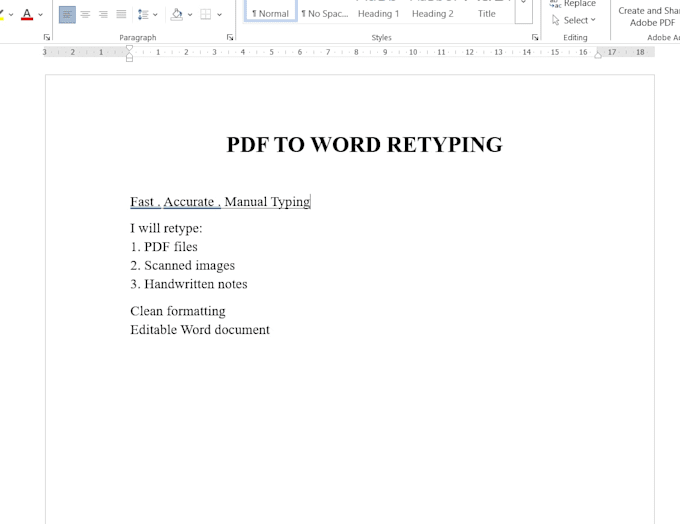680x524 pixels.
Task: Click the line '2. Scanned images'
Action: coord(183,265)
